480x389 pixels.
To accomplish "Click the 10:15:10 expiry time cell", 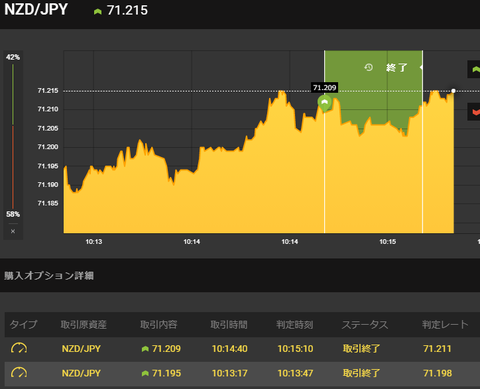I will [x=295, y=349].
